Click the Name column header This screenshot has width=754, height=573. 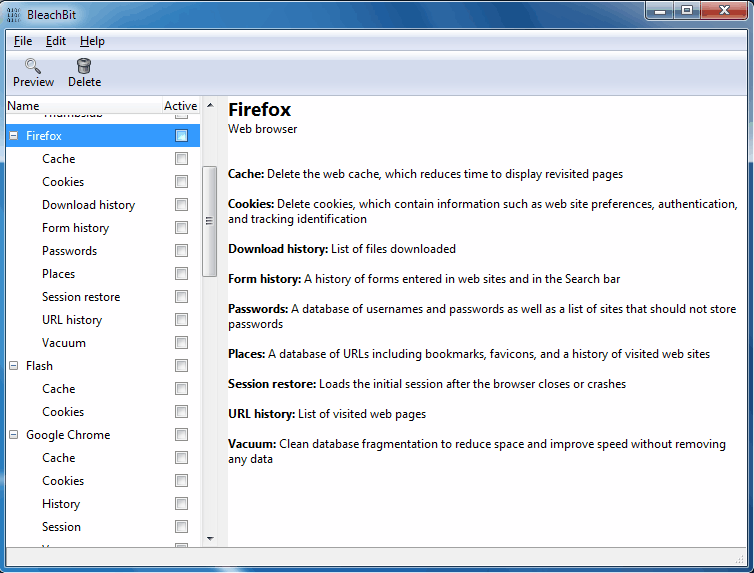(84, 106)
